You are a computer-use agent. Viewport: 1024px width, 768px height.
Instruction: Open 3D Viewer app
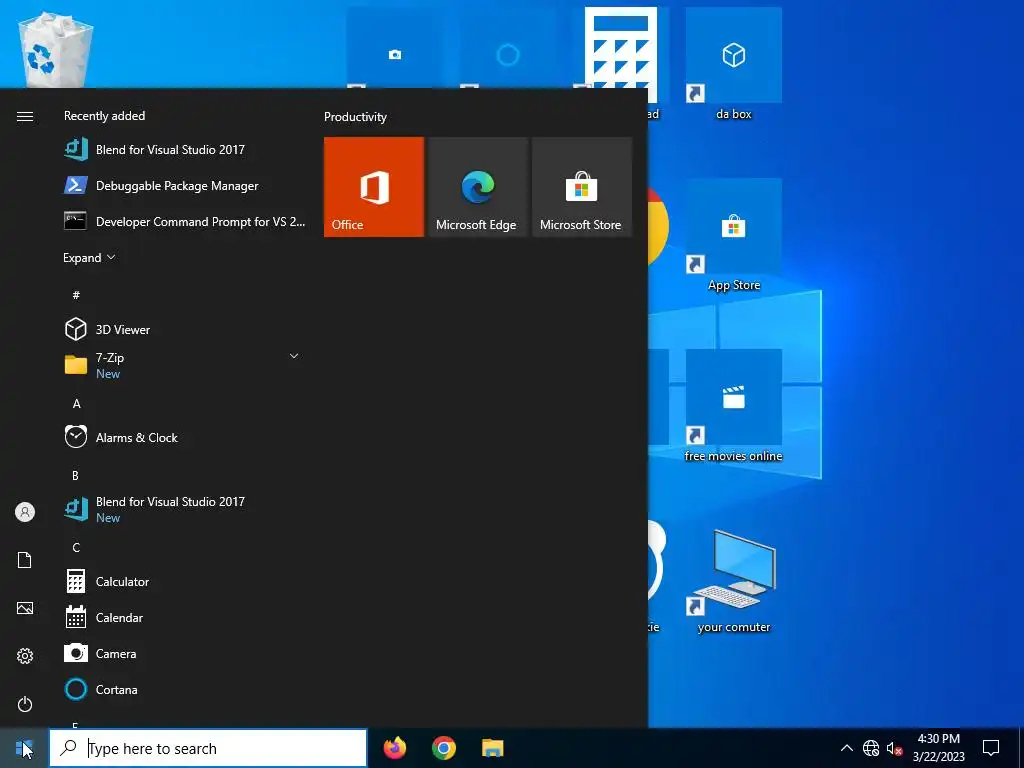185,329
